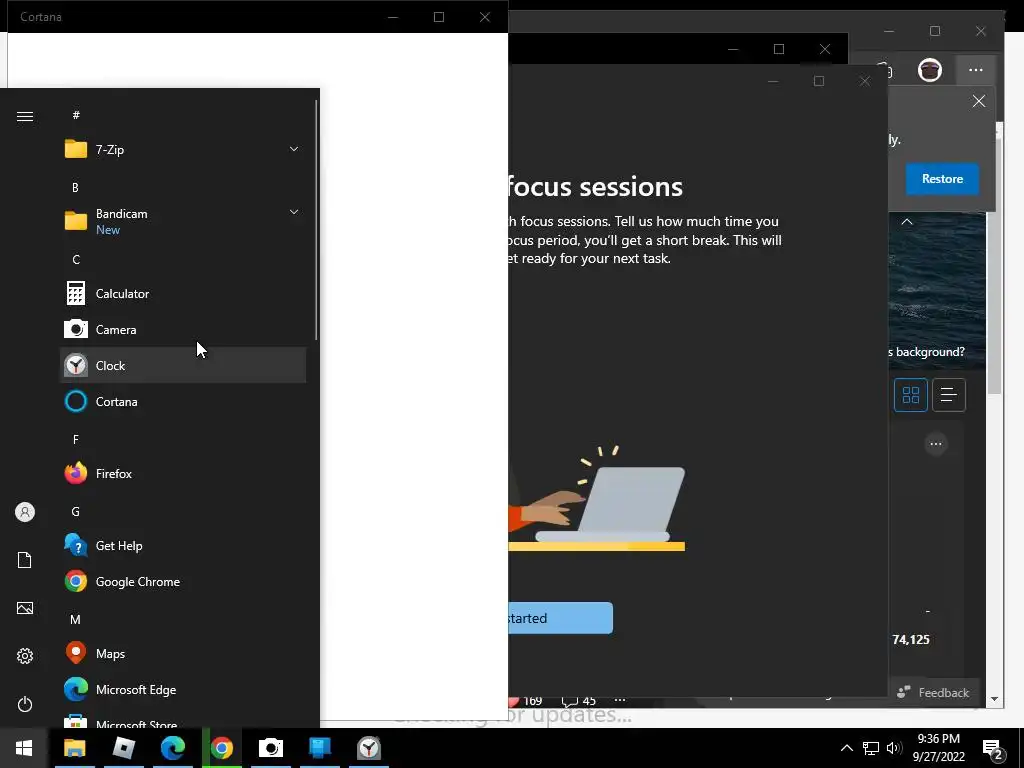Click the 'F' letter group header

(x=76, y=440)
